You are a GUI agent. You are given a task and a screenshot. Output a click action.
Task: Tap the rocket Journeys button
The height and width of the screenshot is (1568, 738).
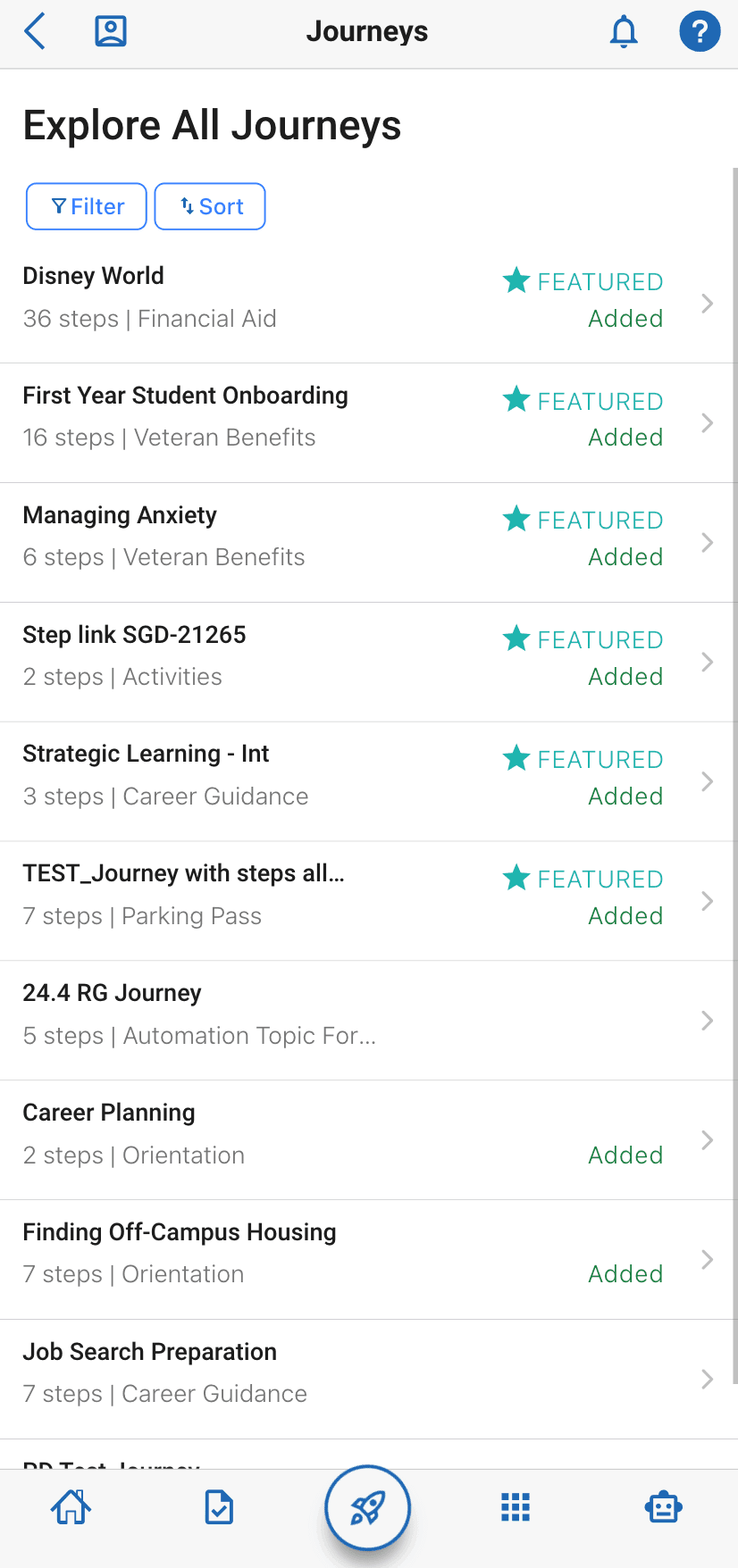(x=367, y=1508)
